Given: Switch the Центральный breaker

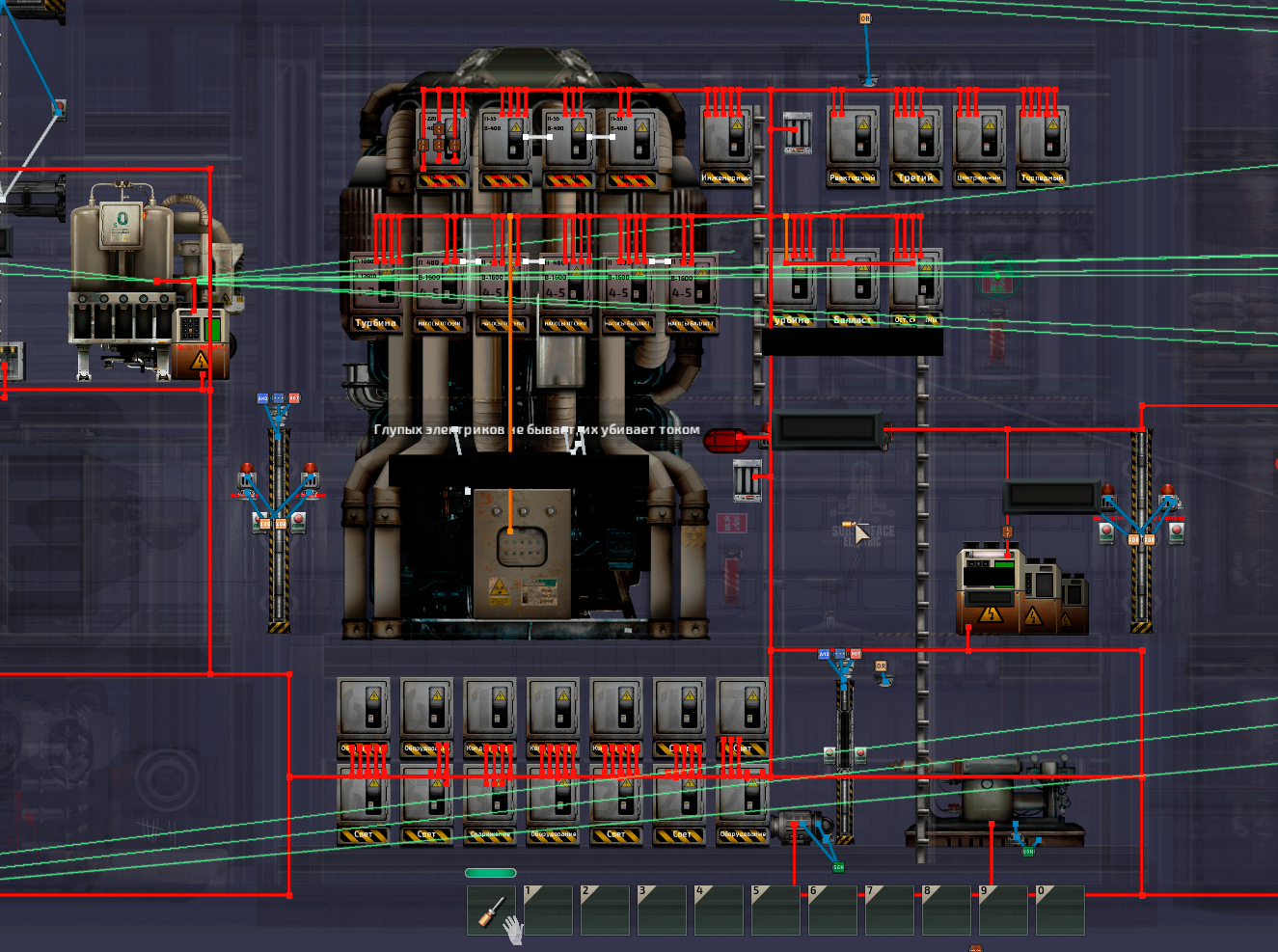Looking at the screenshot, I should point(979,145).
